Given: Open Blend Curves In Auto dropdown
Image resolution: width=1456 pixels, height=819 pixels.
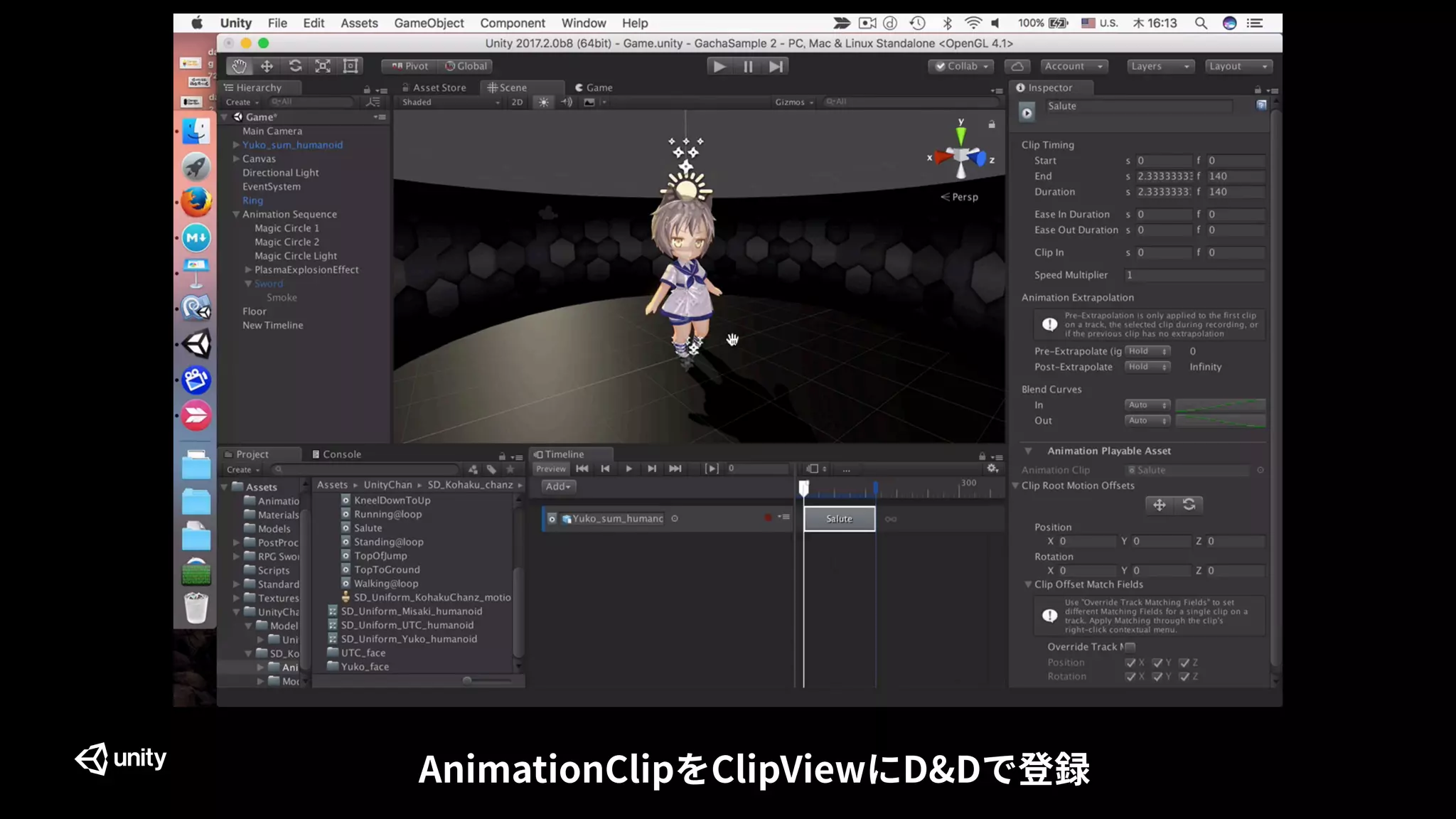Looking at the screenshot, I should click(x=1147, y=405).
